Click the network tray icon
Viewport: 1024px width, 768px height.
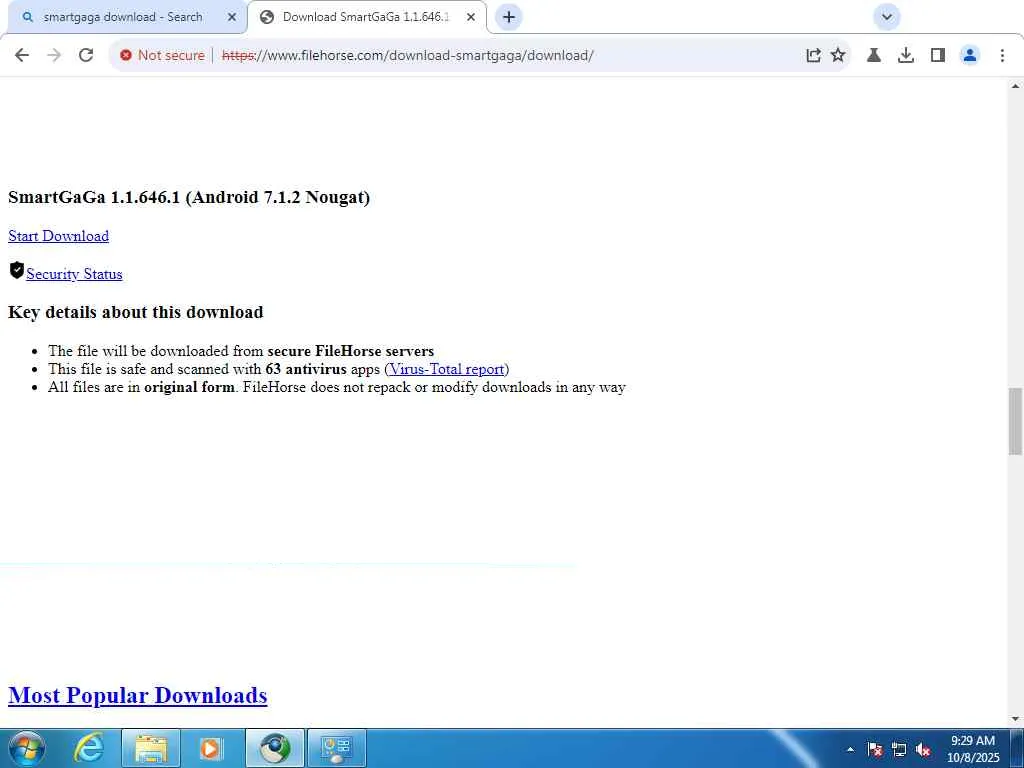pyautogui.click(x=899, y=749)
